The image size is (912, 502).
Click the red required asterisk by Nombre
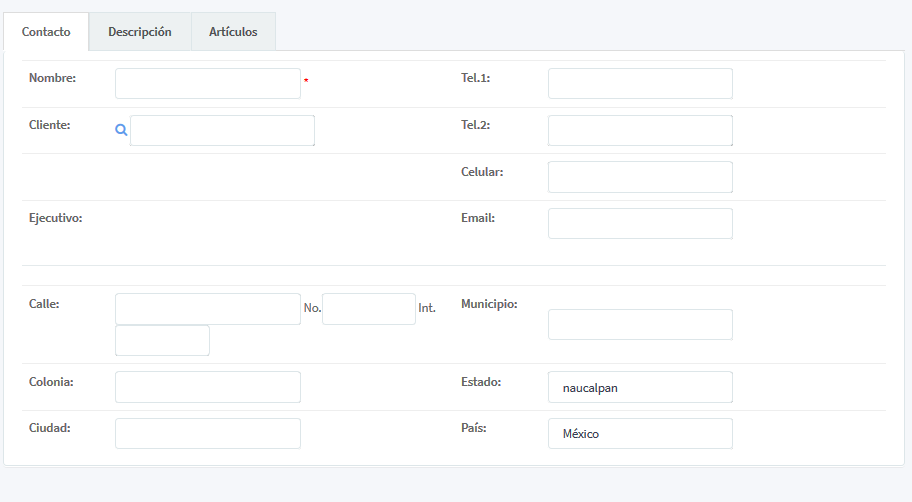tap(306, 82)
